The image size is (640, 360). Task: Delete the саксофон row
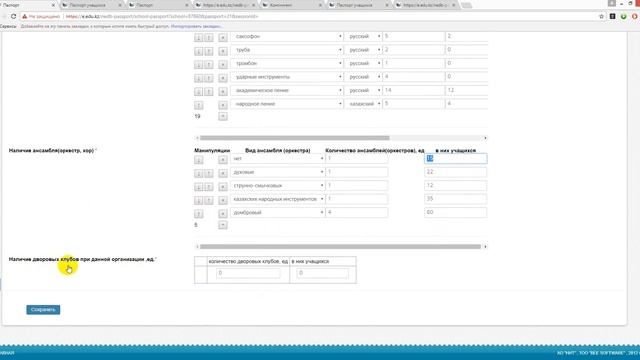[222, 38]
